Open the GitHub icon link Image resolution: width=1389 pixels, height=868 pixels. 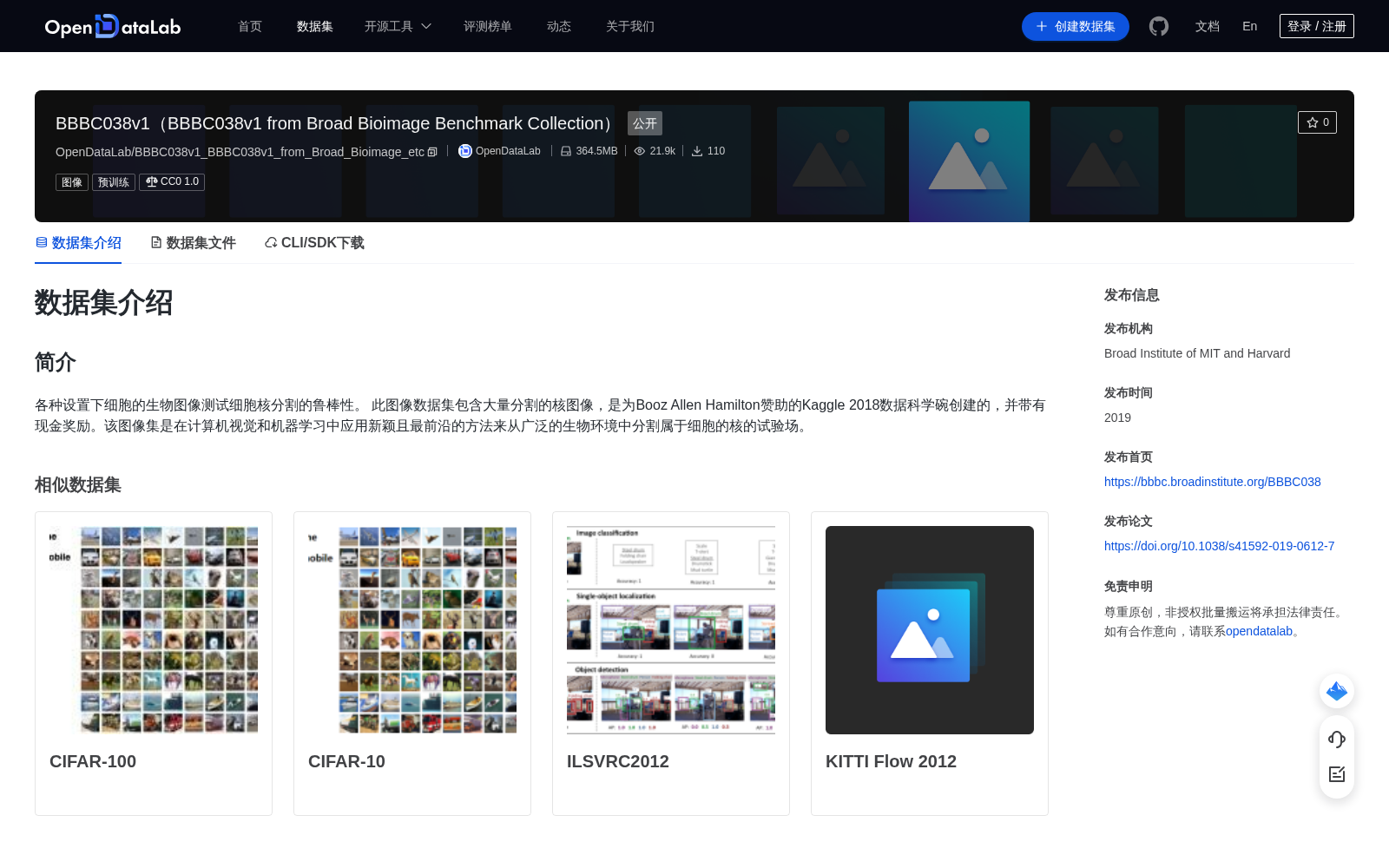[1159, 26]
